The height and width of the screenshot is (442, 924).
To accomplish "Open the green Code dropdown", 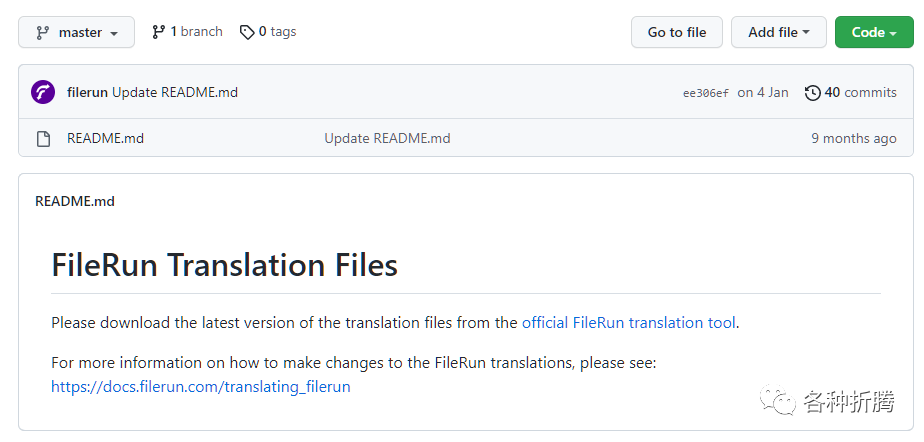I will tap(873, 32).
